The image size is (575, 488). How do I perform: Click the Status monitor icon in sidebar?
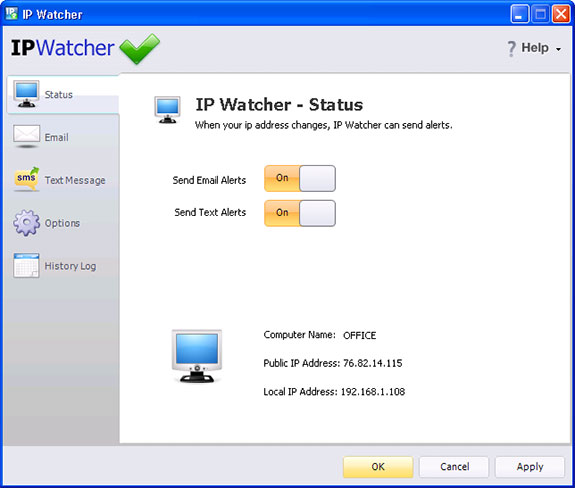click(26, 94)
